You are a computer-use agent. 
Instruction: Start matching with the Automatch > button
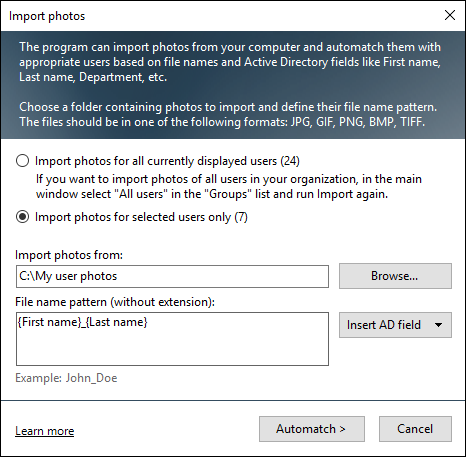[x=312, y=429]
